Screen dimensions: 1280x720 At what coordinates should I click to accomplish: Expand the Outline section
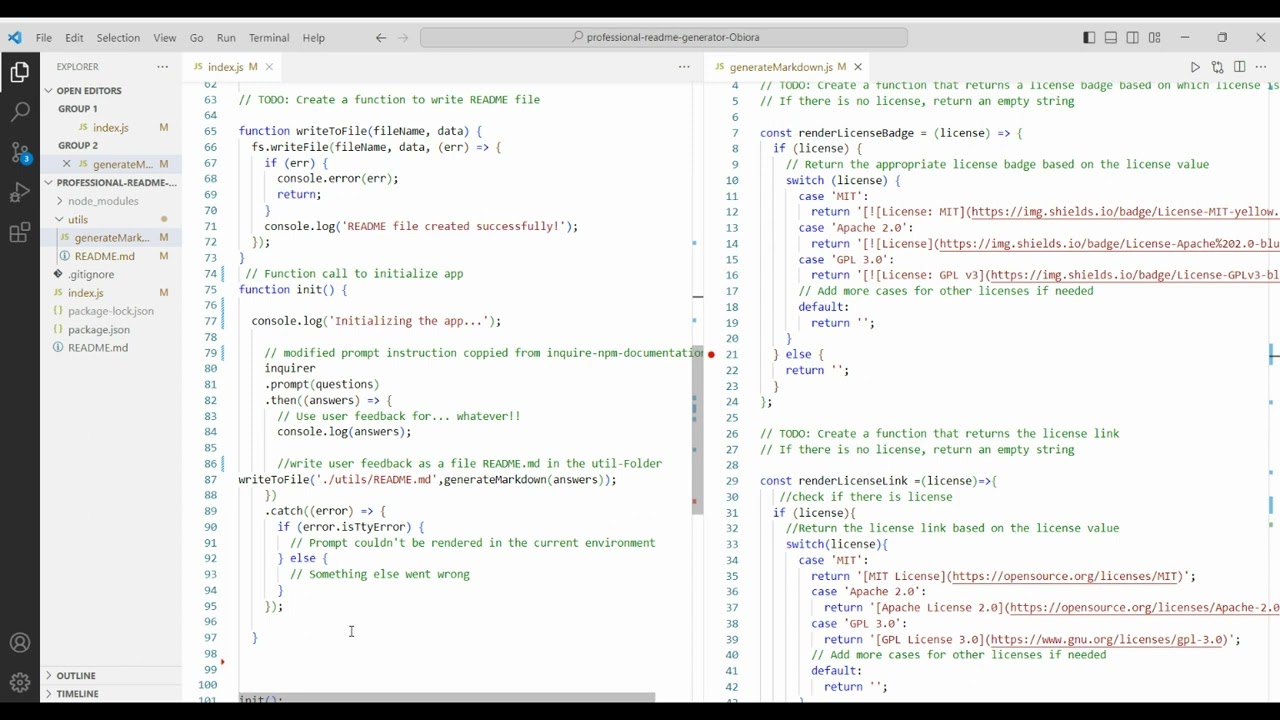(x=111, y=675)
